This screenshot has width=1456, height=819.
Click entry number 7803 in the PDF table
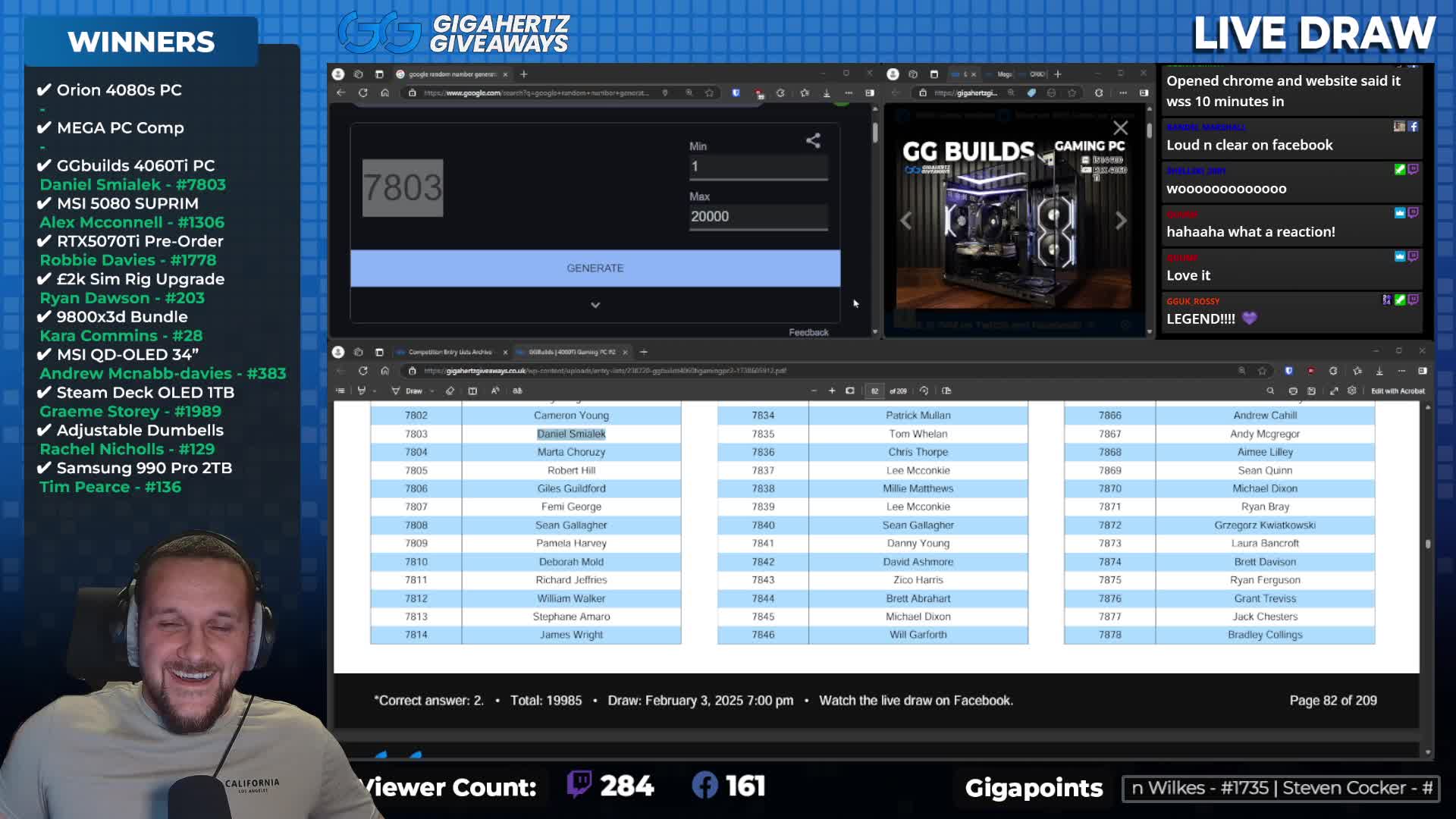tap(416, 434)
